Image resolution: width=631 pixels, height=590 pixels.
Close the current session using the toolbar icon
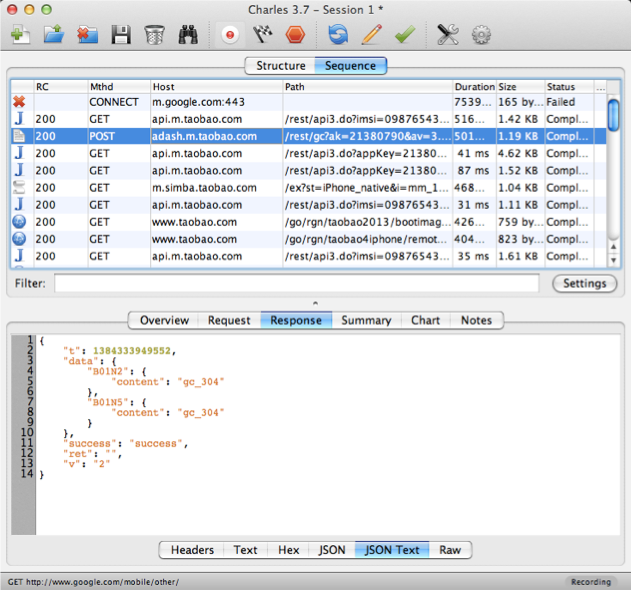[x=87, y=35]
